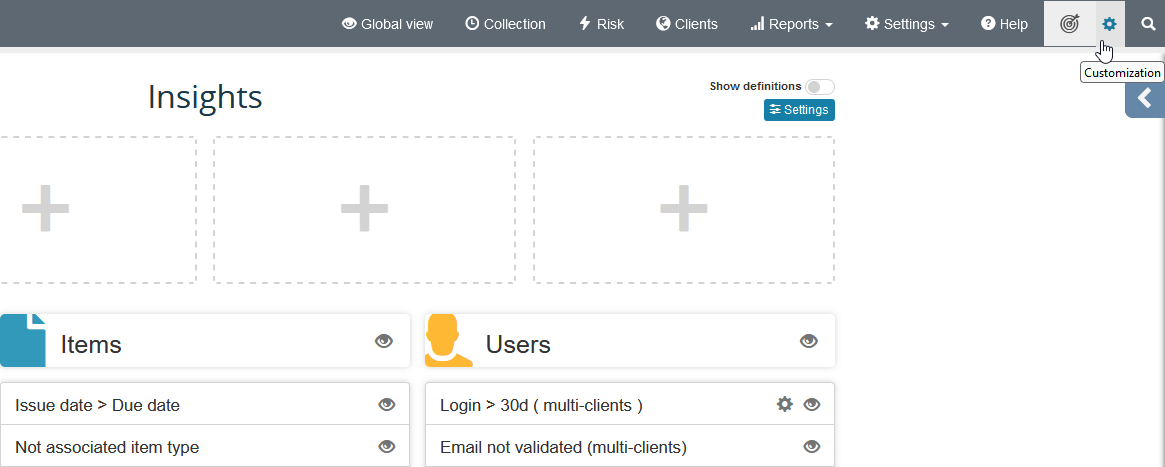Toggle eye icon for Users header
This screenshot has height=467, width=1165.
[809, 342]
